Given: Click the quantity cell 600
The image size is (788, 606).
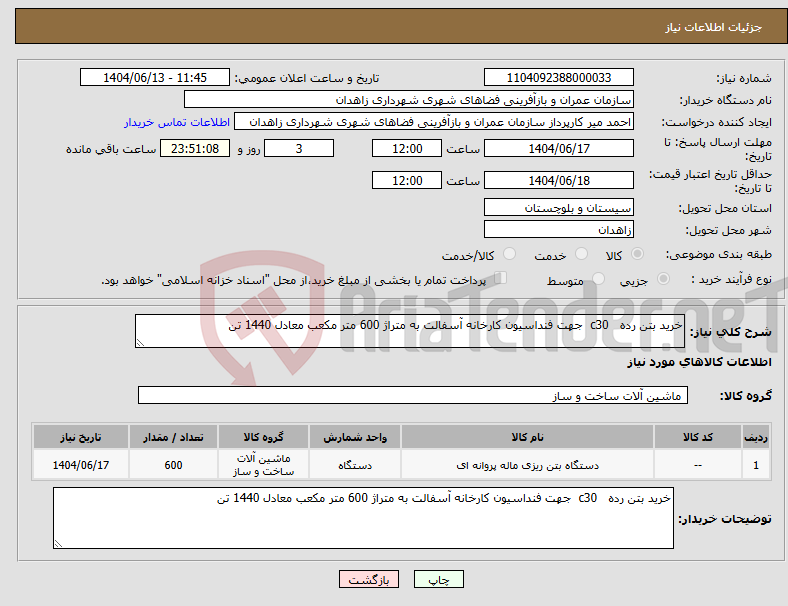Looking at the screenshot, I should [173, 465].
